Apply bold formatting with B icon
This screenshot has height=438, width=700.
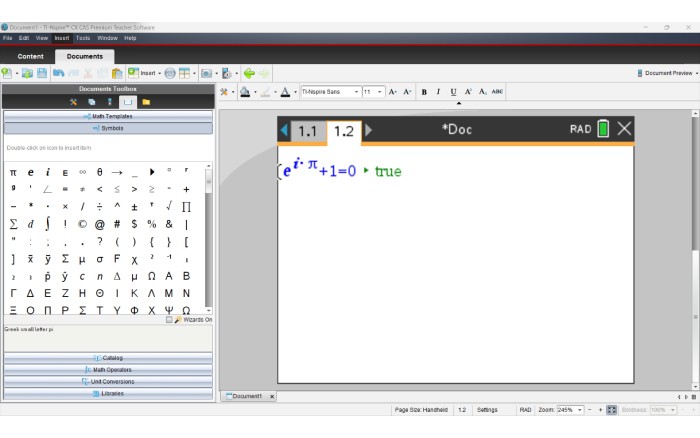[424, 92]
